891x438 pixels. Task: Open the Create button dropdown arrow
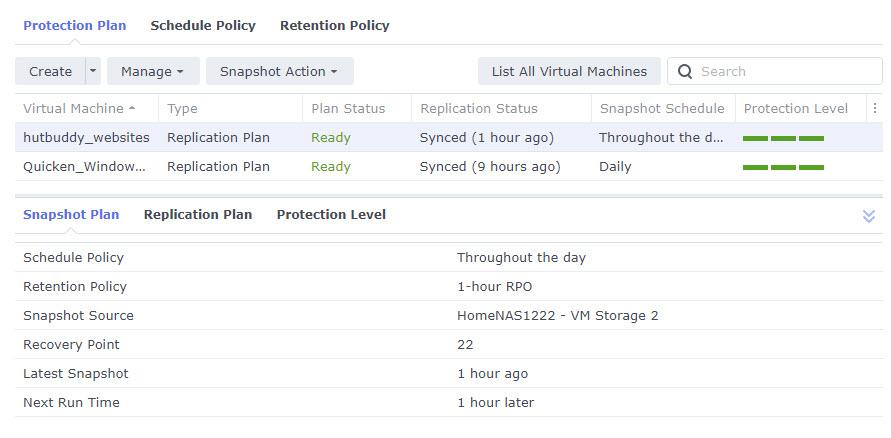(93, 71)
